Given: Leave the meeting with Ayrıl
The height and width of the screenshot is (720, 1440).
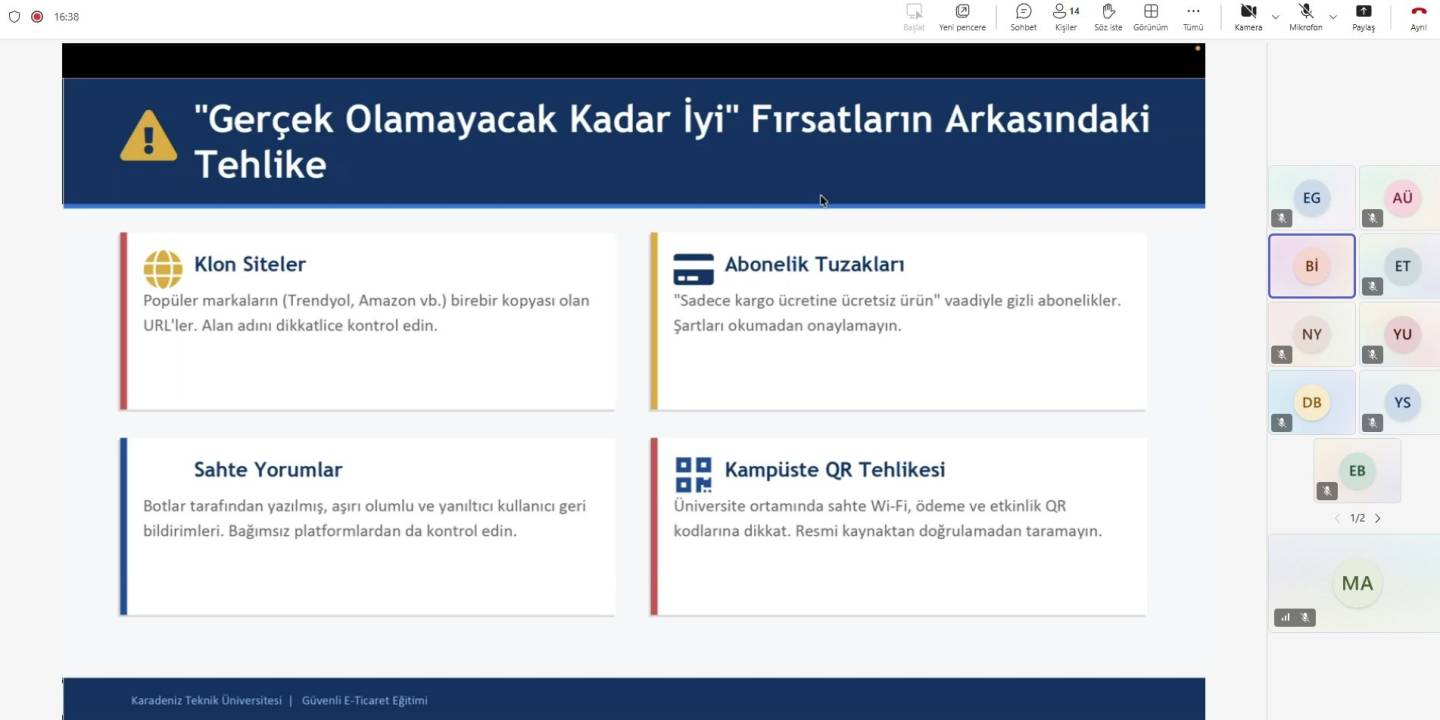Looking at the screenshot, I should click(x=1418, y=16).
